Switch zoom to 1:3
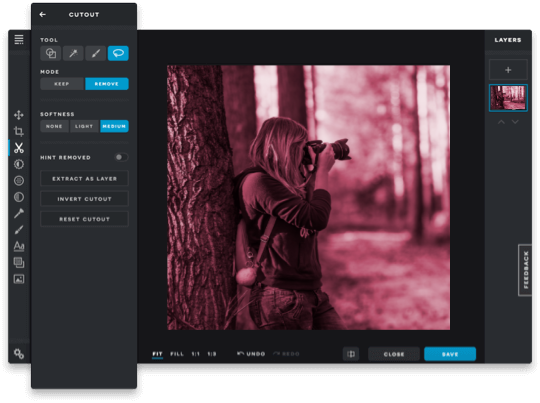Image resolution: width=540 pixels, height=403 pixels. [212, 354]
